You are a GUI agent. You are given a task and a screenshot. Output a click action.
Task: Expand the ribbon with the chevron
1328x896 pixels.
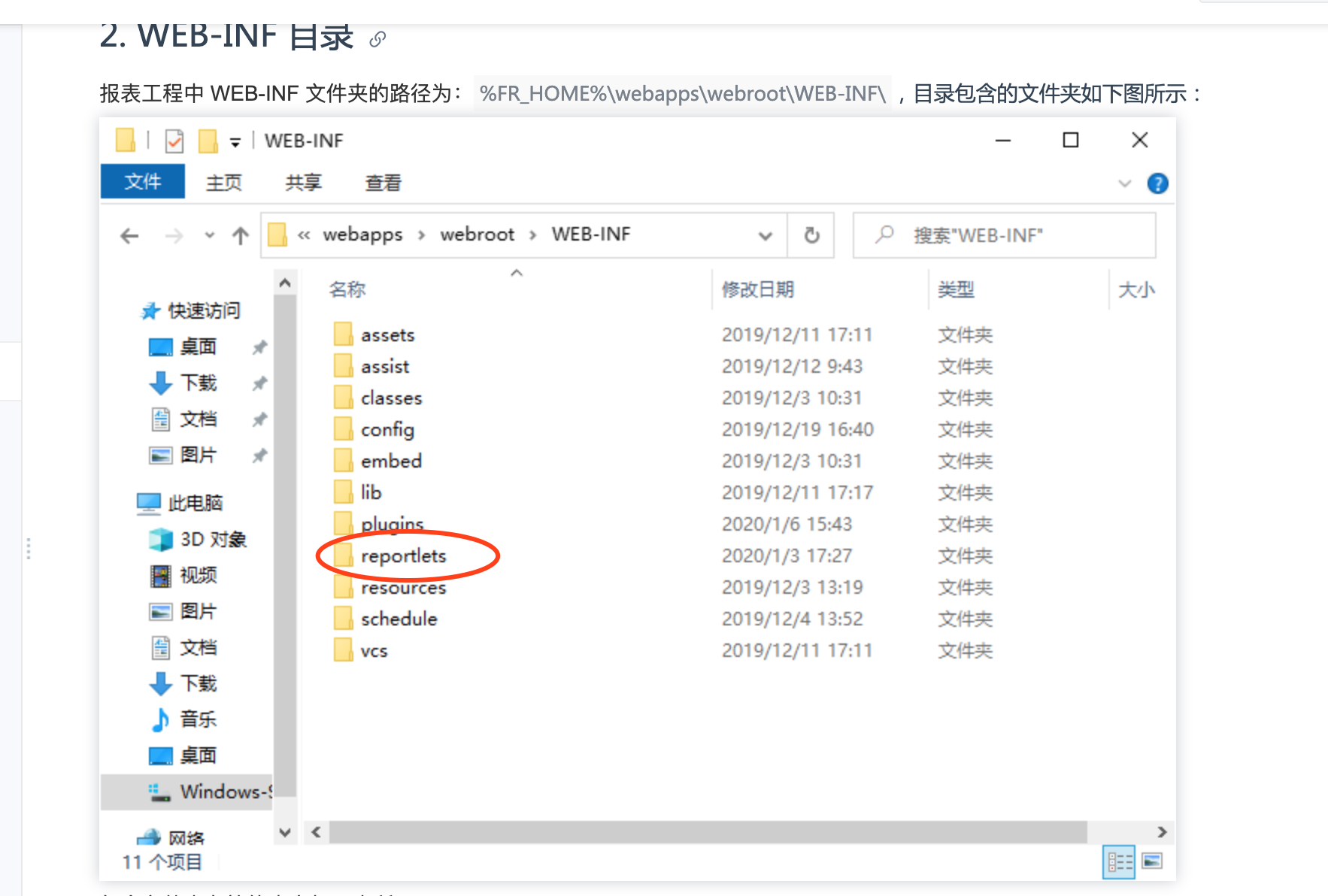1125,183
